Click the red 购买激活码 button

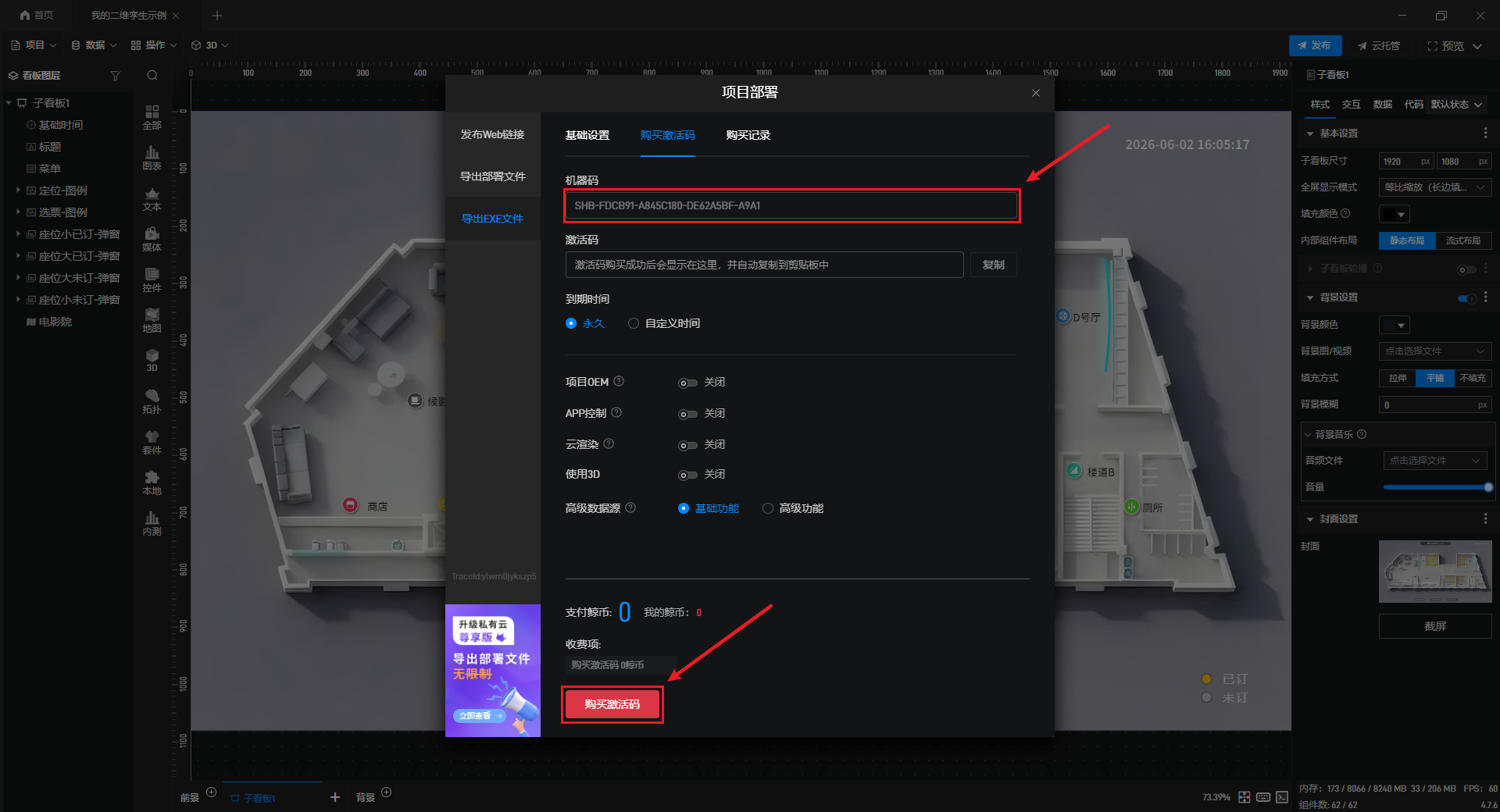click(x=612, y=704)
